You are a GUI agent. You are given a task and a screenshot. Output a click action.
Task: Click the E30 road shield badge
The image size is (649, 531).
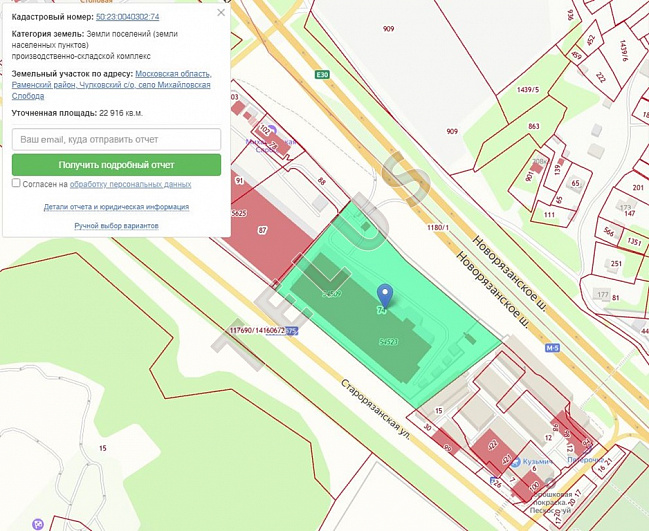(322, 74)
